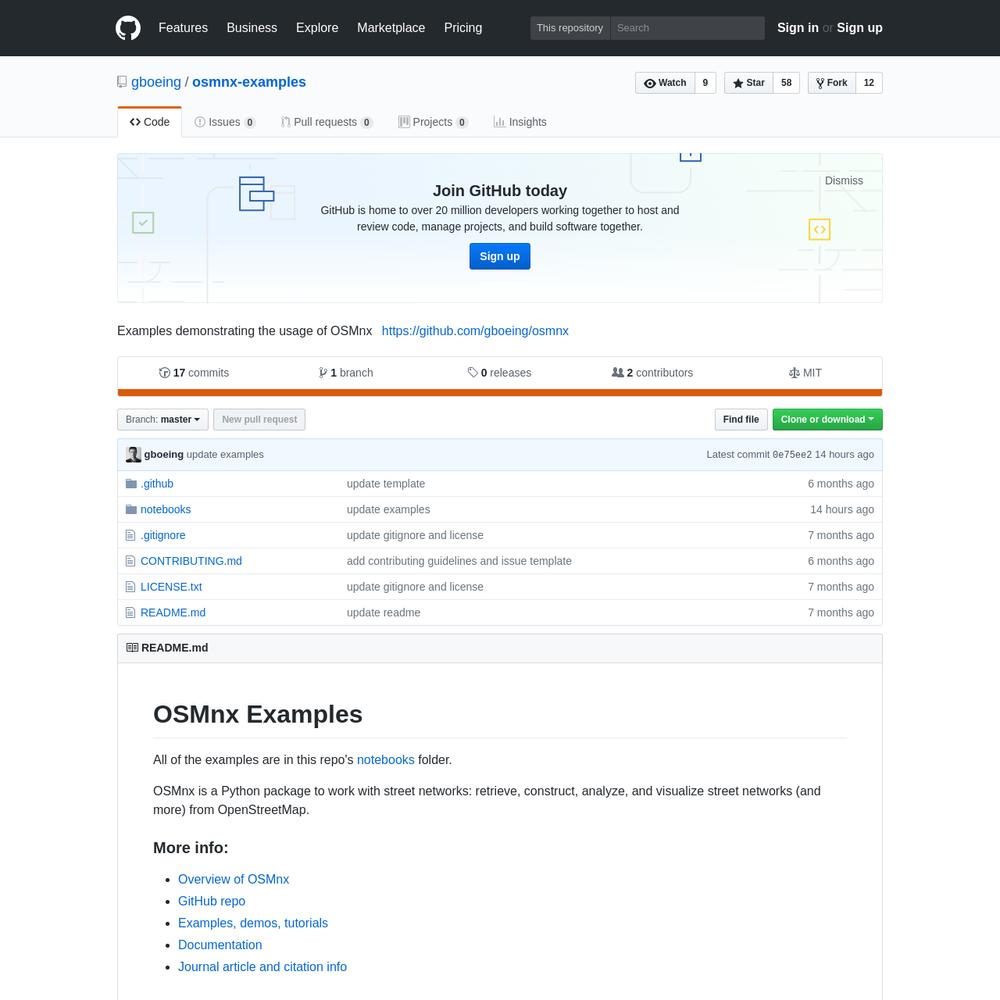Open the github.com/gboeing/osmnx URL
This screenshot has height=1000, width=1000.
475,331
